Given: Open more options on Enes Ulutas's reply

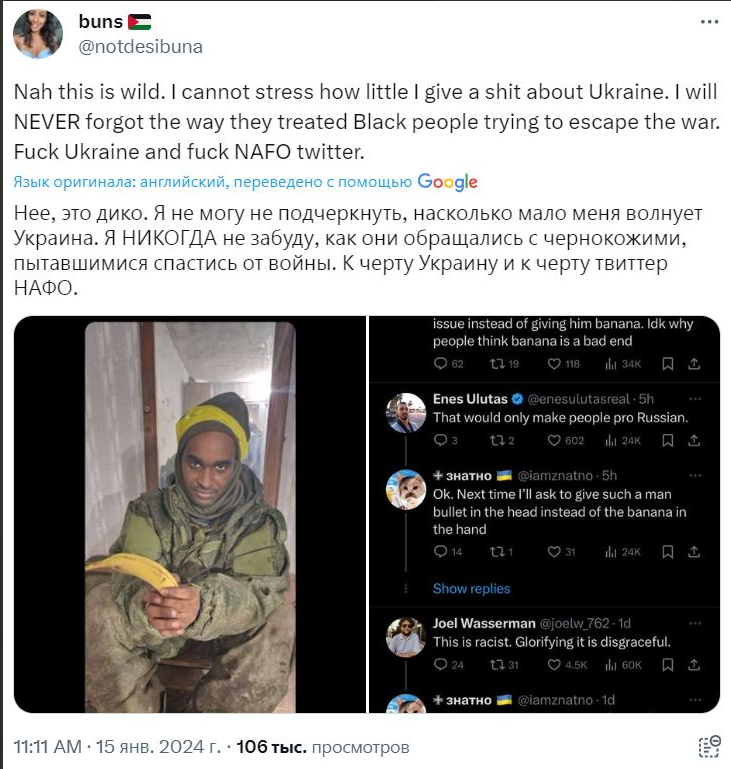Looking at the screenshot, I should (x=698, y=399).
